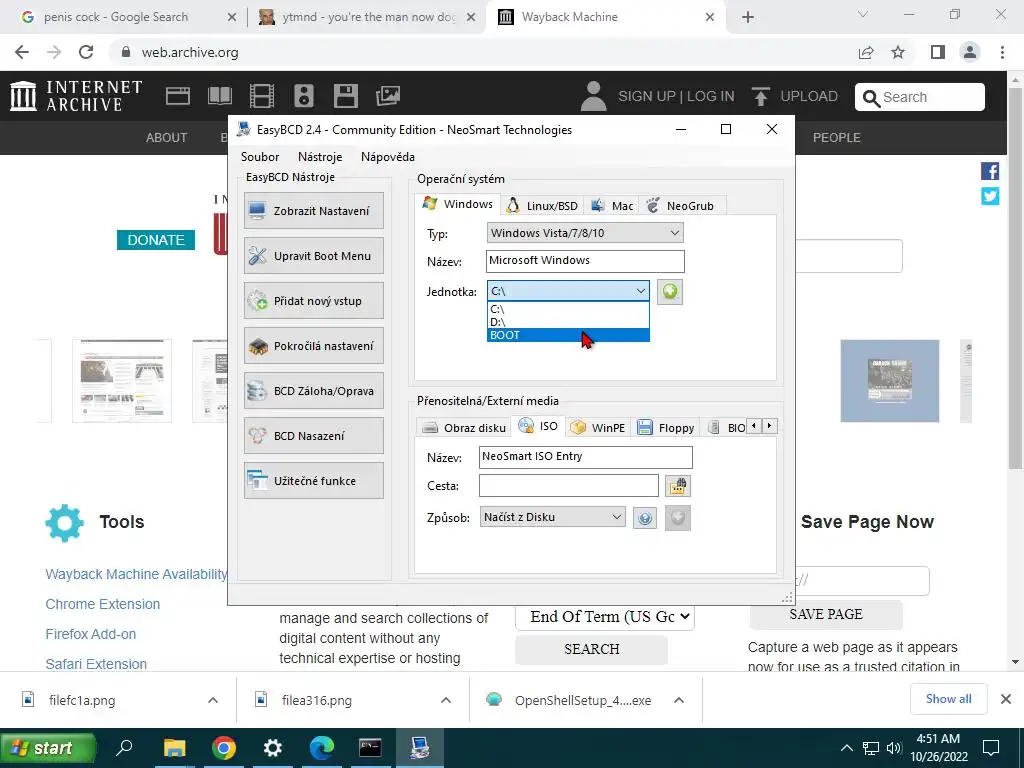The width and height of the screenshot is (1024, 768).
Task: Open Internet Archive images icon
Action: pos(388,96)
